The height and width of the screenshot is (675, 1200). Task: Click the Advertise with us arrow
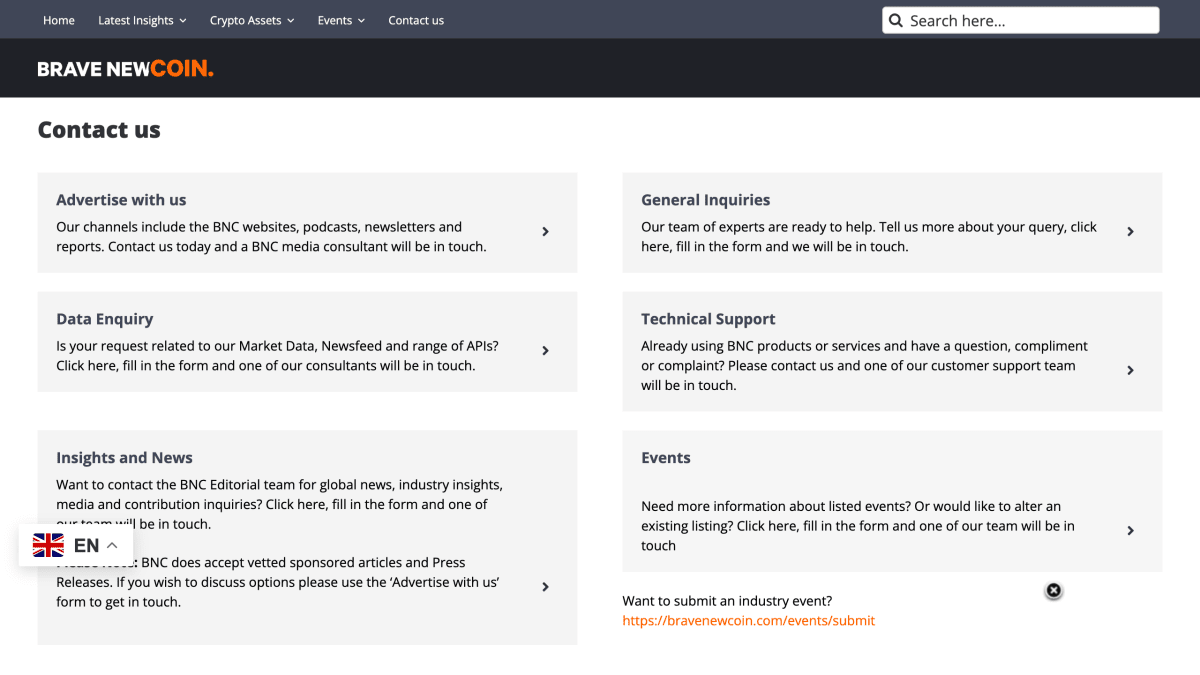pyautogui.click(x=545, y=231)
